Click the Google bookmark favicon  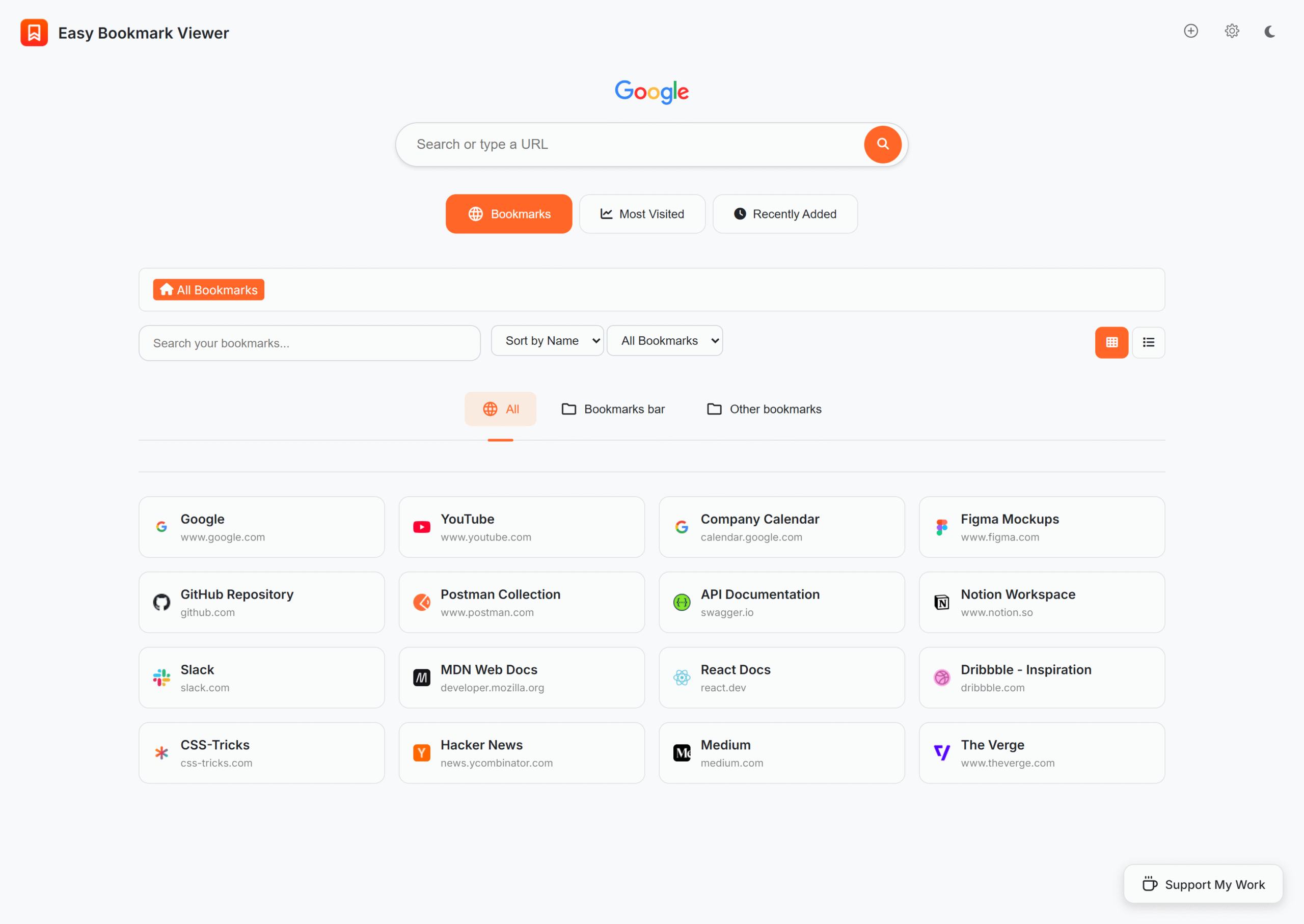click(161, 527)
